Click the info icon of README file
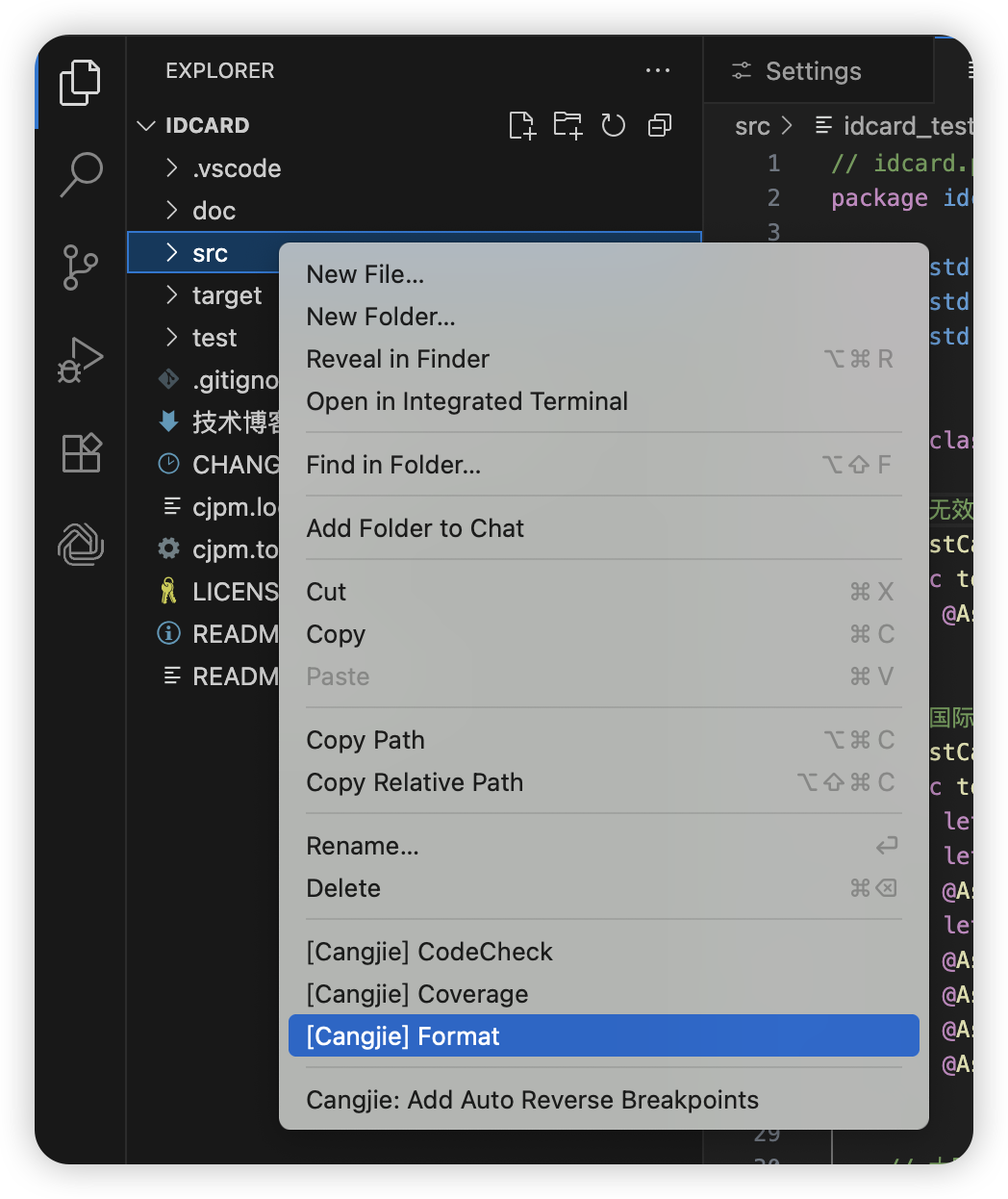1008x1199 pixels. point(168,633)
